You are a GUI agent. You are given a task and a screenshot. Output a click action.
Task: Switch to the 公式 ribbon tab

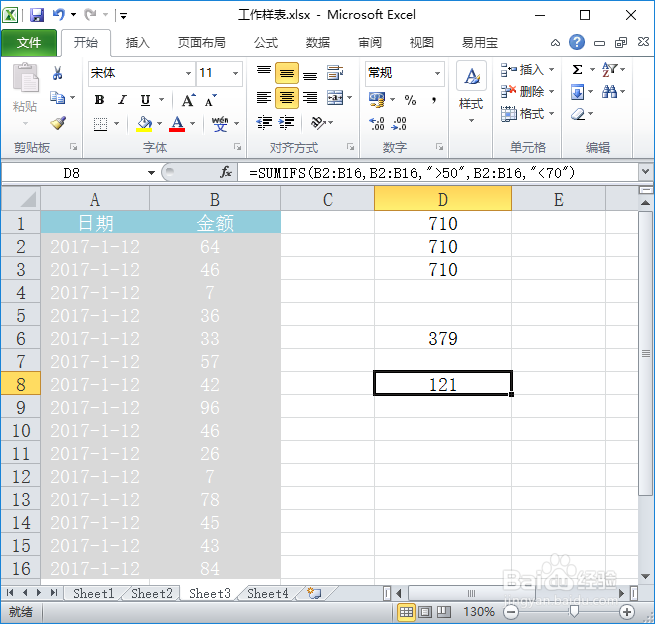[x=266, y=43]
